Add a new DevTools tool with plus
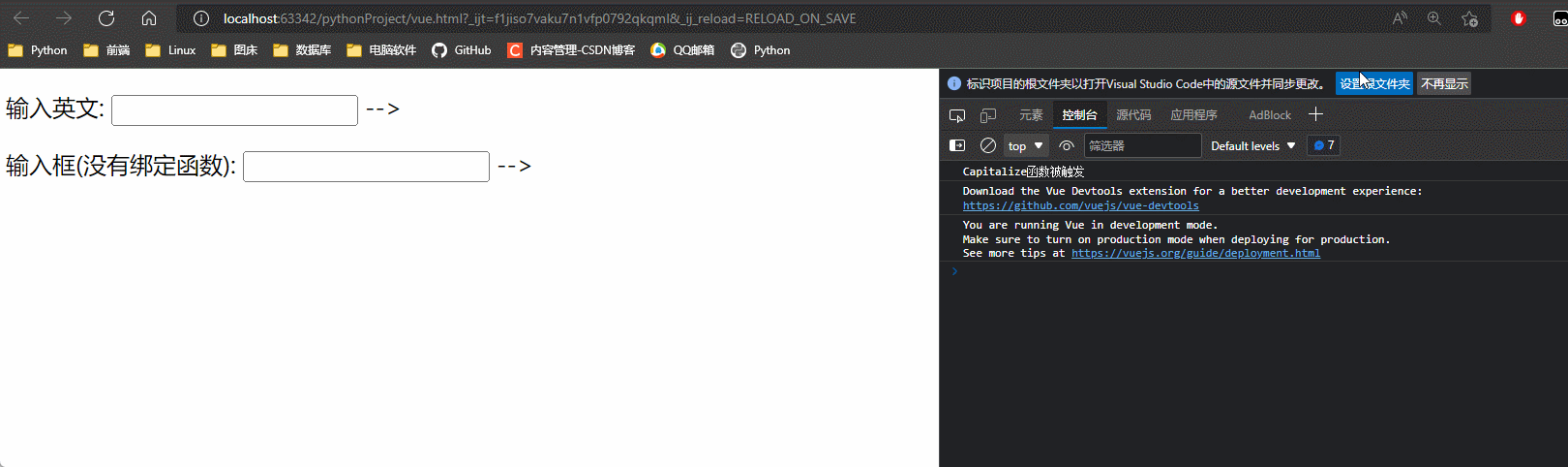 pos(1315,114)
